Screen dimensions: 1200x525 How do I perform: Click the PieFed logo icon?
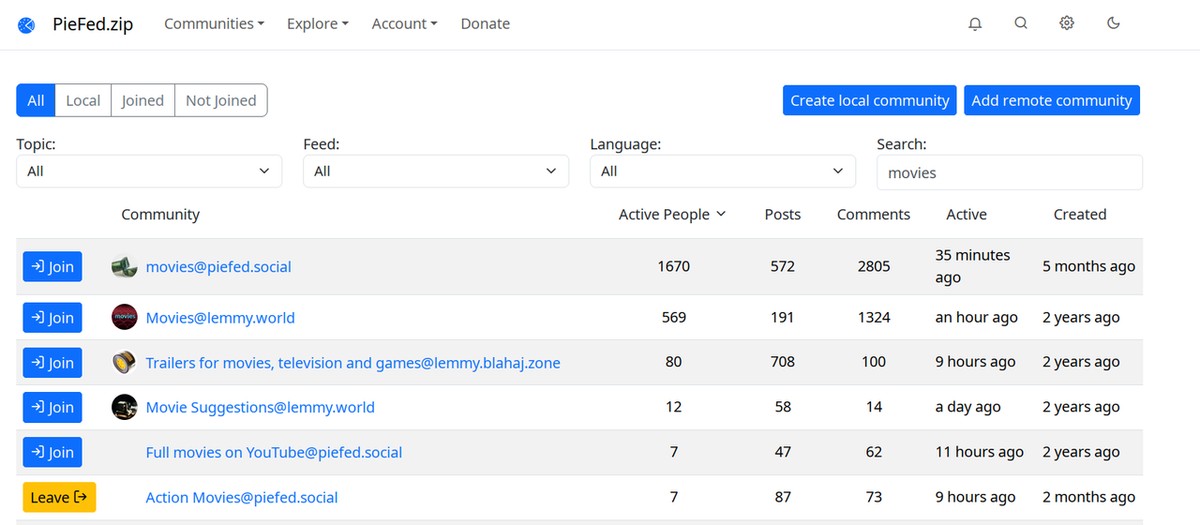tap(26, 24)
